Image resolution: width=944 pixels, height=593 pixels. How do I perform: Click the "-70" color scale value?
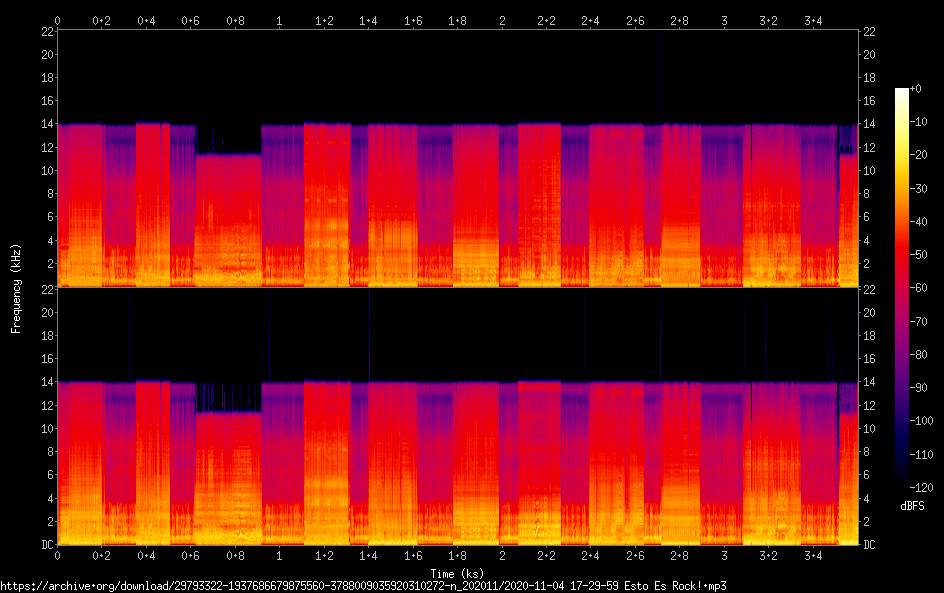(919, 321)
